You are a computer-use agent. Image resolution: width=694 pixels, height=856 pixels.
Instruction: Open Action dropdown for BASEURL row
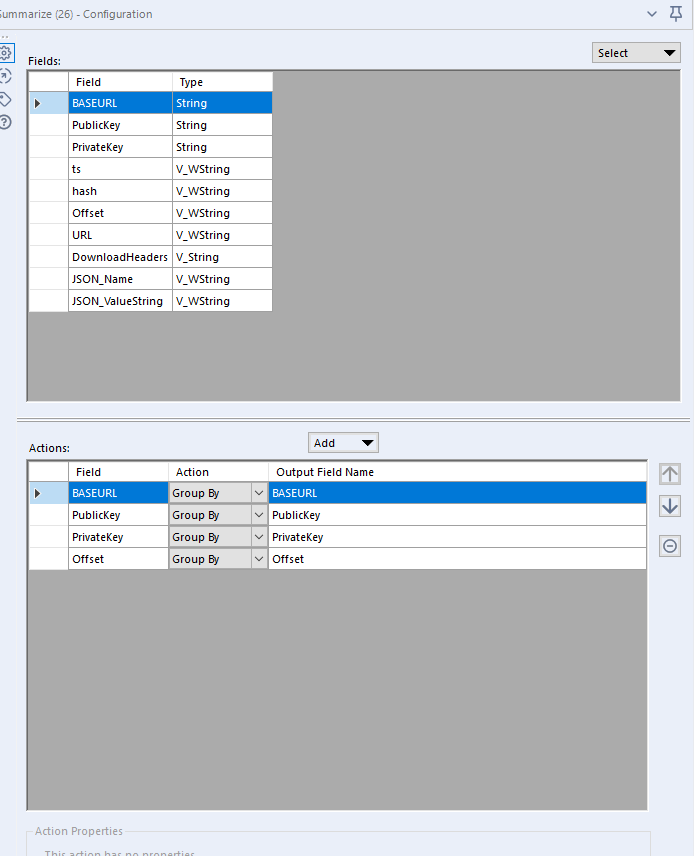[x=259, y=493]
